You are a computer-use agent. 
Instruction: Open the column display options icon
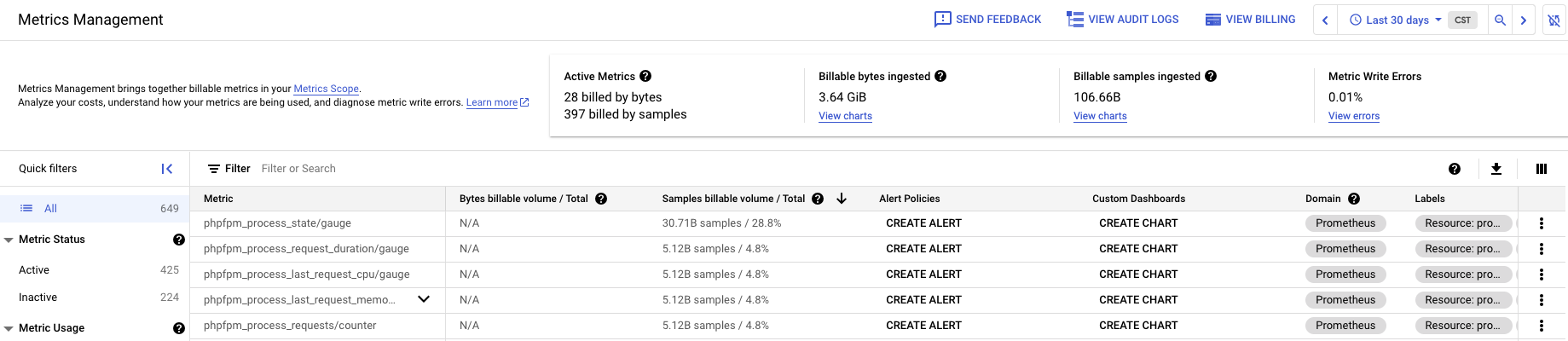(1541, 169)
